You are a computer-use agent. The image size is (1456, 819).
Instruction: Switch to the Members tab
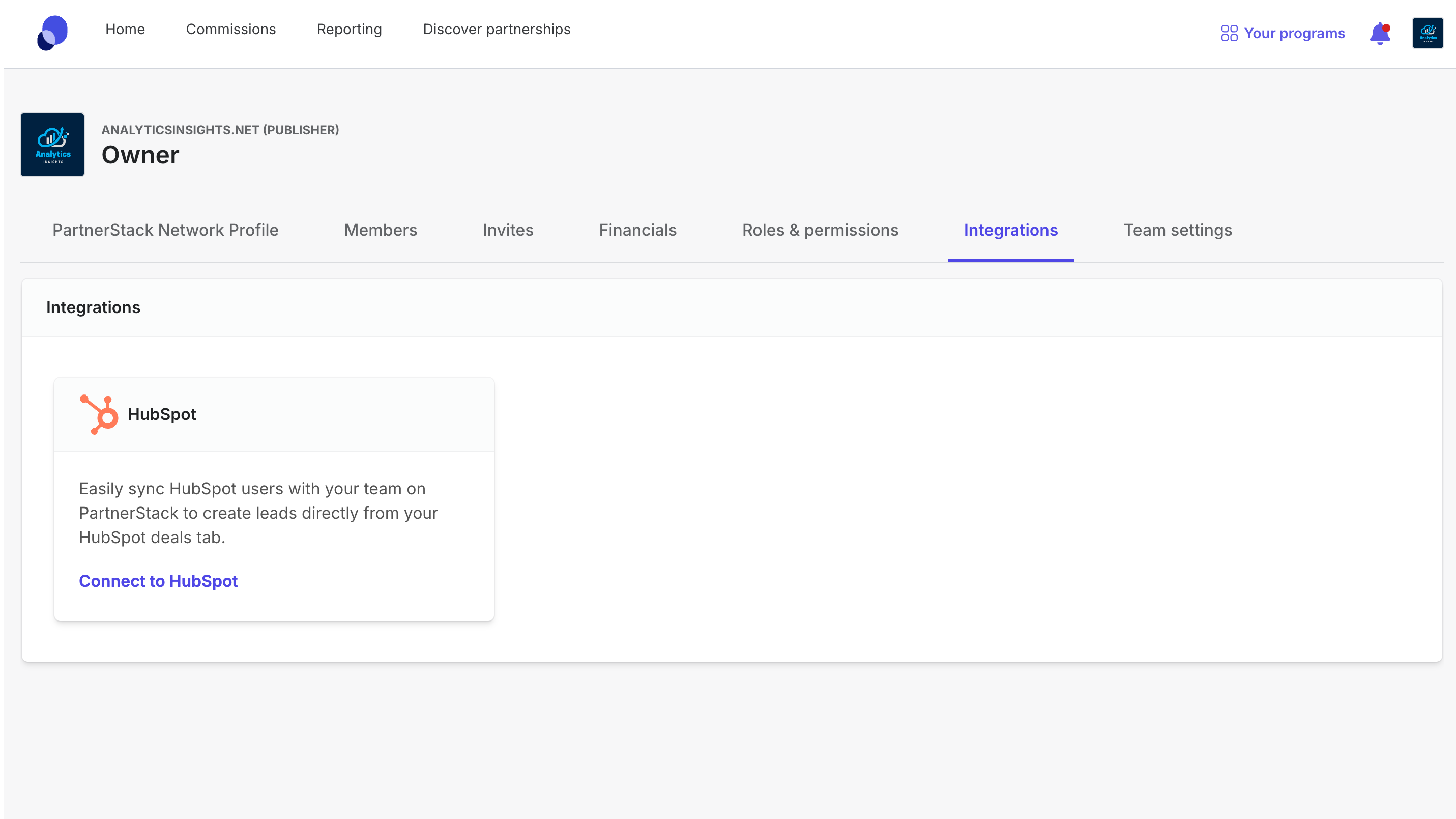tap(381, 230)
